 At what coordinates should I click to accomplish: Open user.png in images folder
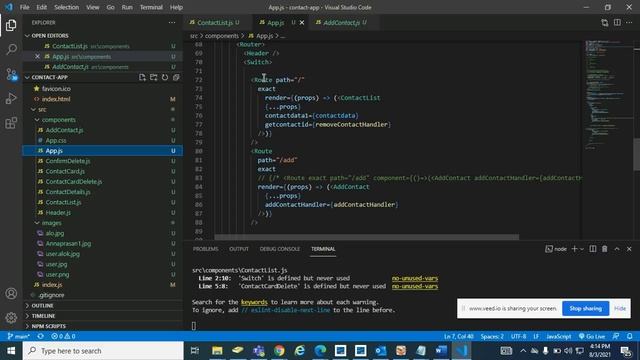pos(57,274)
